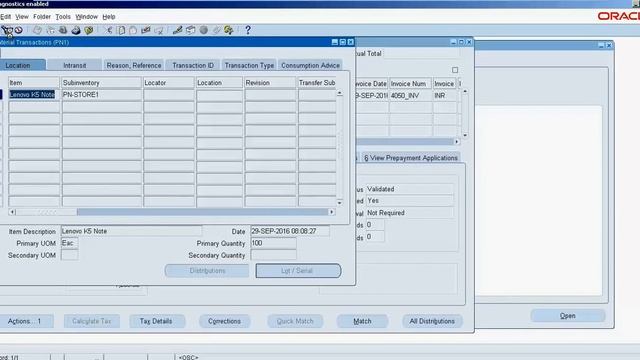Switch to the Transaction ID tab
This screenshot has height=360, width=640.
tap(193, 65)
